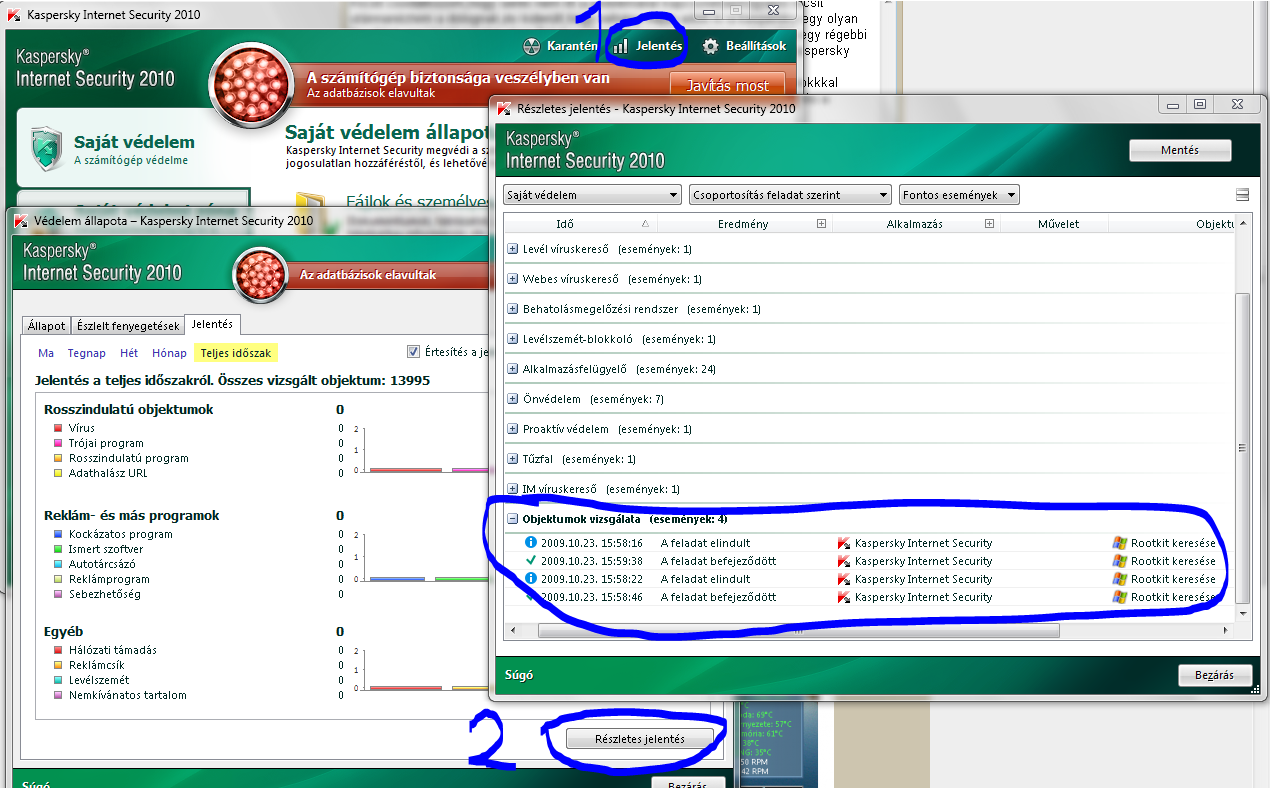This screenshot has width=1270, height=788.
Task: Expand Alkalmazásfelügyelő events group
Action: (x=513, y=369)
